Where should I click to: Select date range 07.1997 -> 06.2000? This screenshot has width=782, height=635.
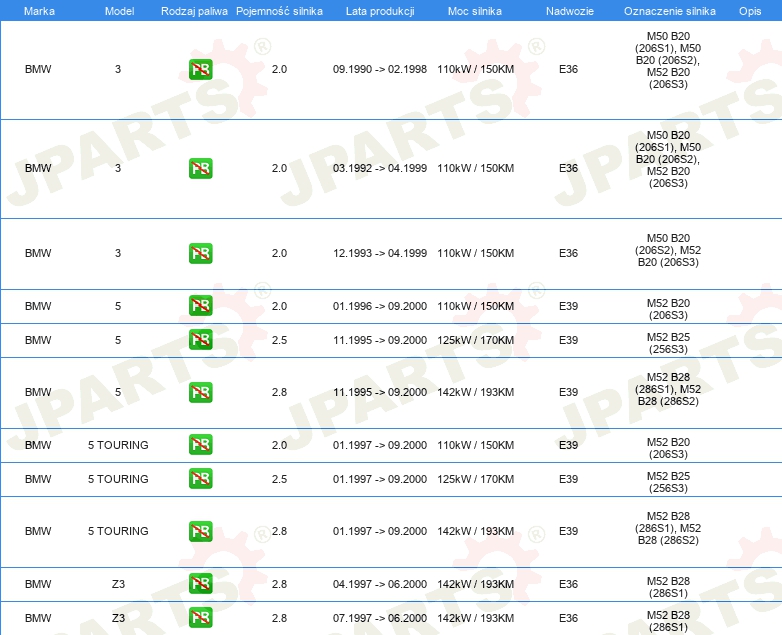click(380, 618)
